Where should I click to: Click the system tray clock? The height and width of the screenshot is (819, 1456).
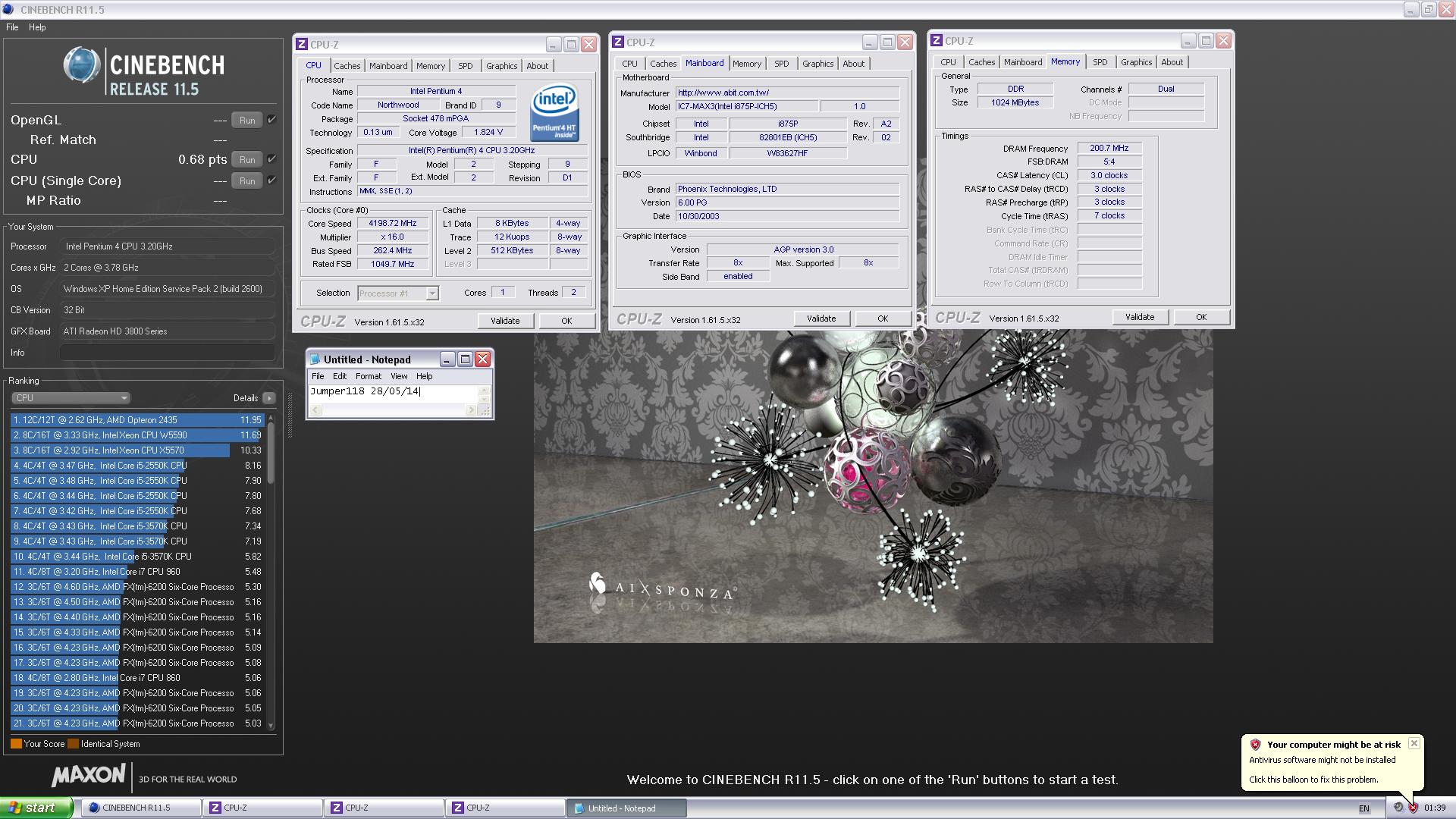1435,808
